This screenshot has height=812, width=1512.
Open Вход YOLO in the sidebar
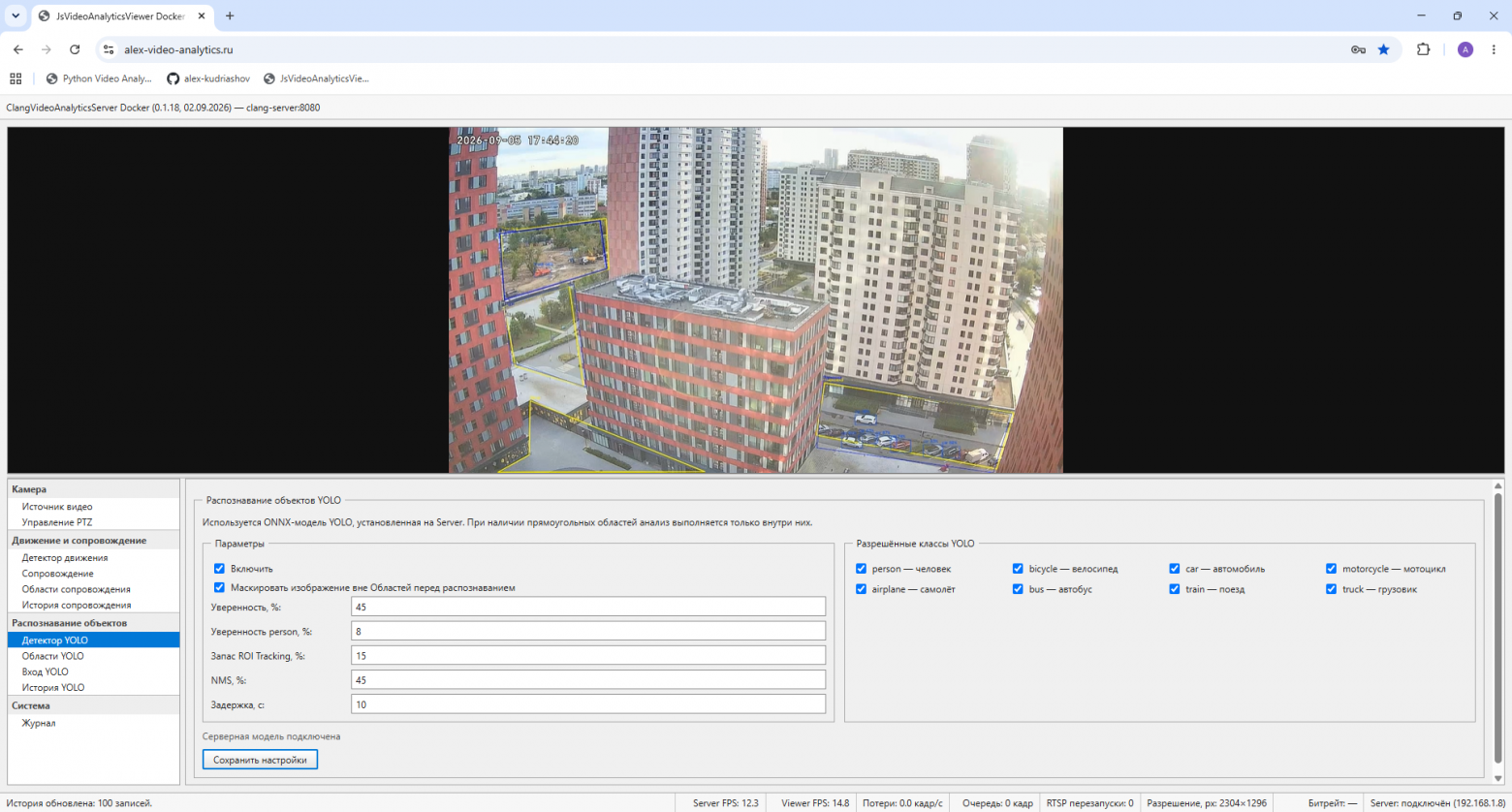[x=93, y=671]
